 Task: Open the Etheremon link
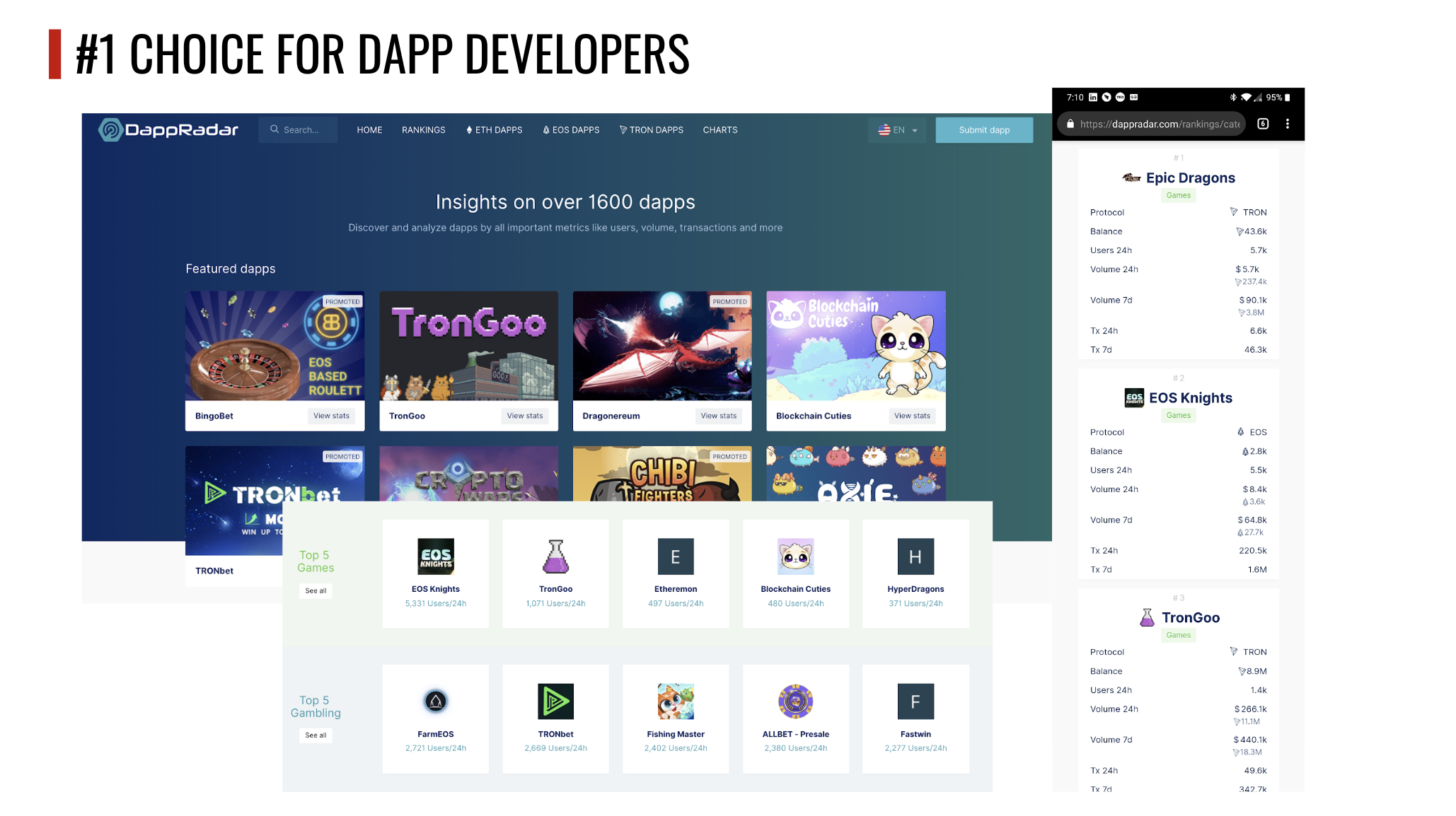point(676,589)
